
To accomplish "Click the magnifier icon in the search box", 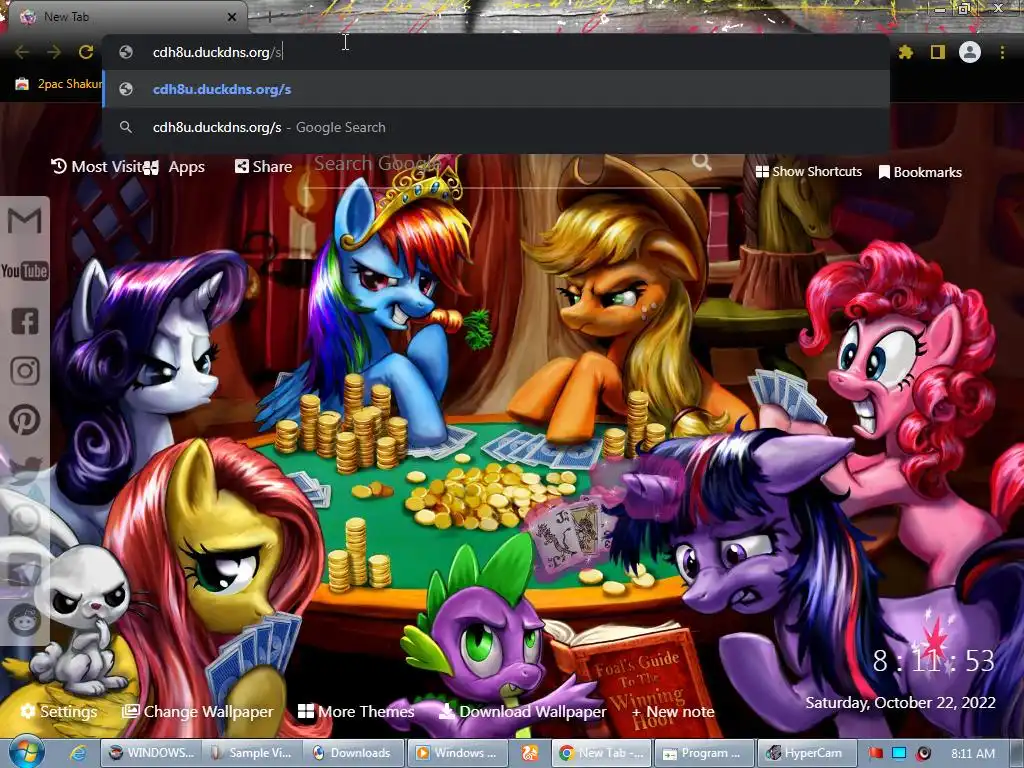I will click(701, 161).
